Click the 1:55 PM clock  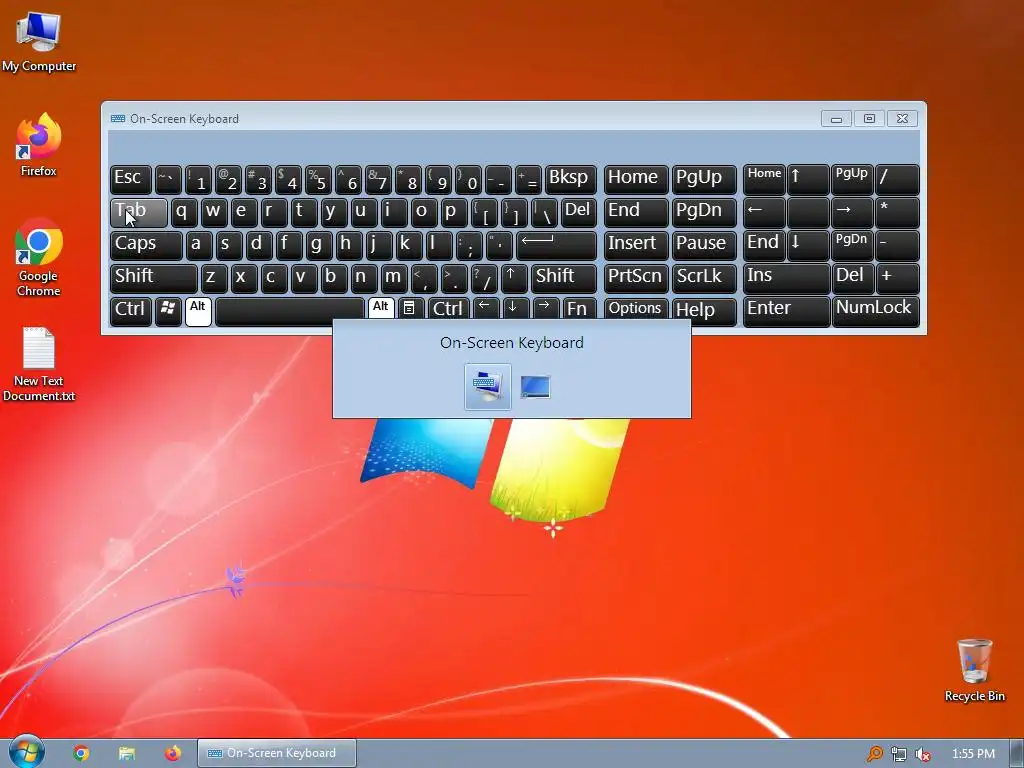pyautogui.click(x=973, y=754)
